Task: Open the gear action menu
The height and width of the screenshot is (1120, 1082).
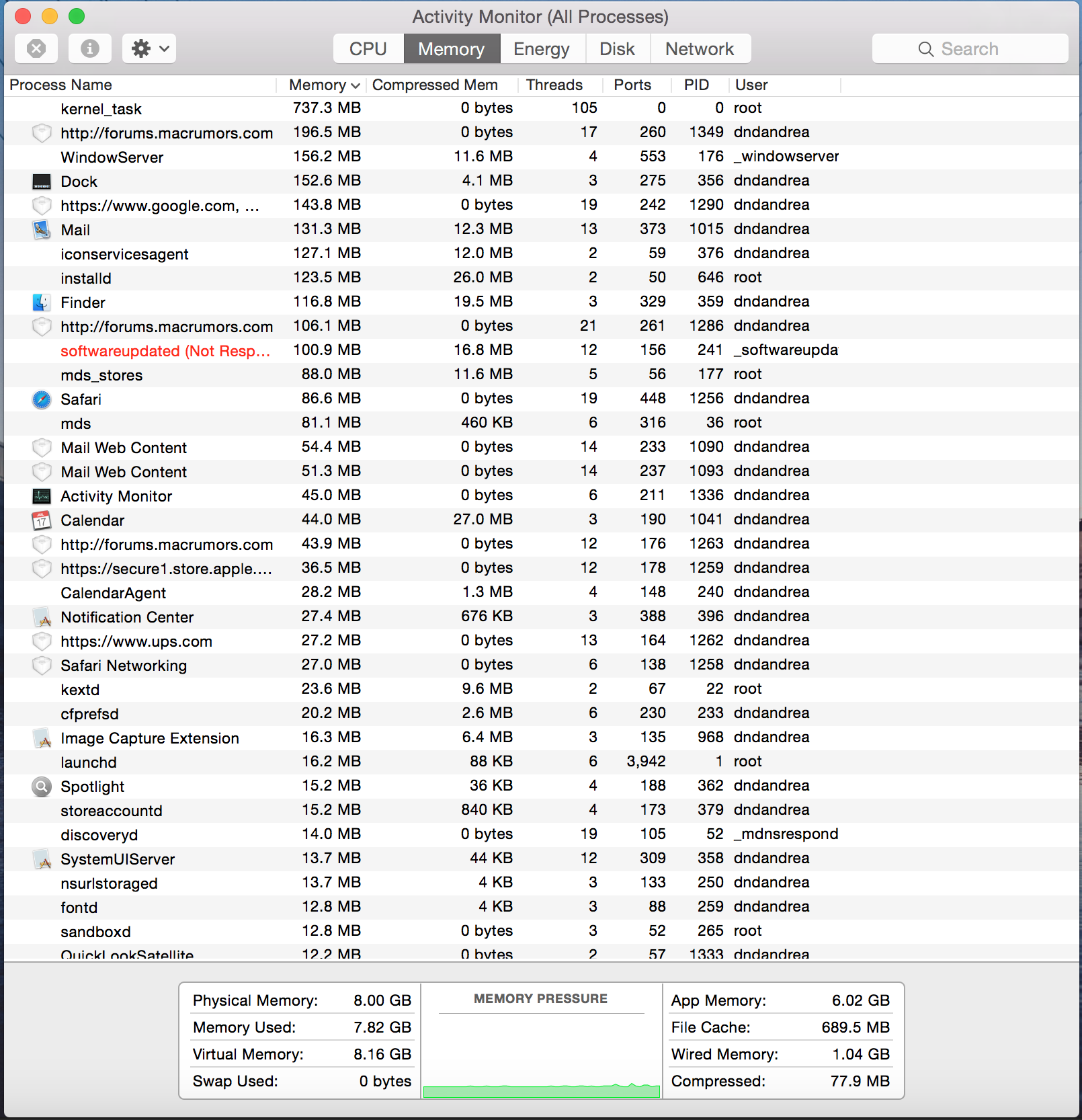Action: coord(149,48)
